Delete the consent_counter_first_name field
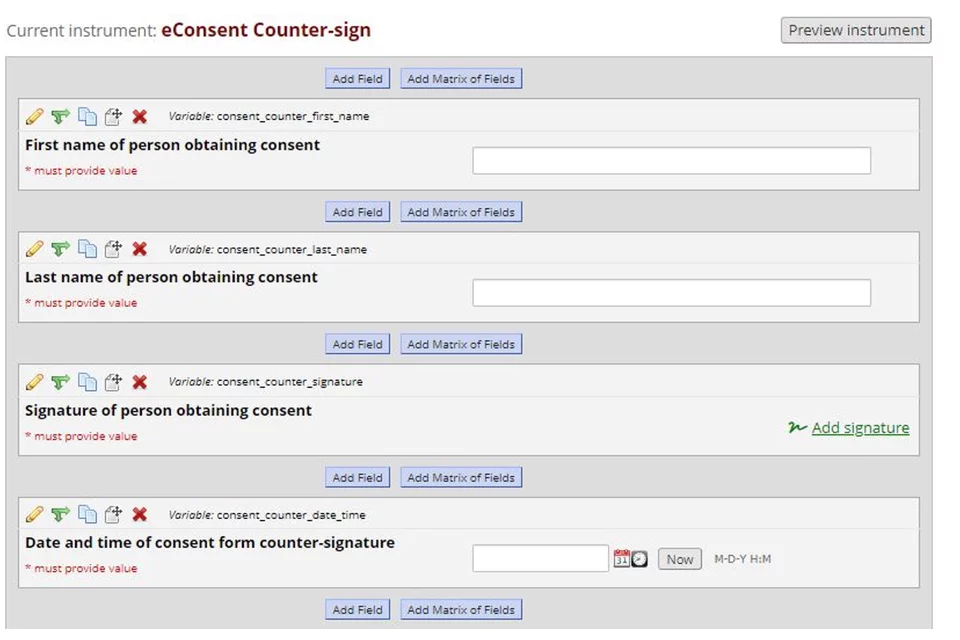 [x=140, y=116]
